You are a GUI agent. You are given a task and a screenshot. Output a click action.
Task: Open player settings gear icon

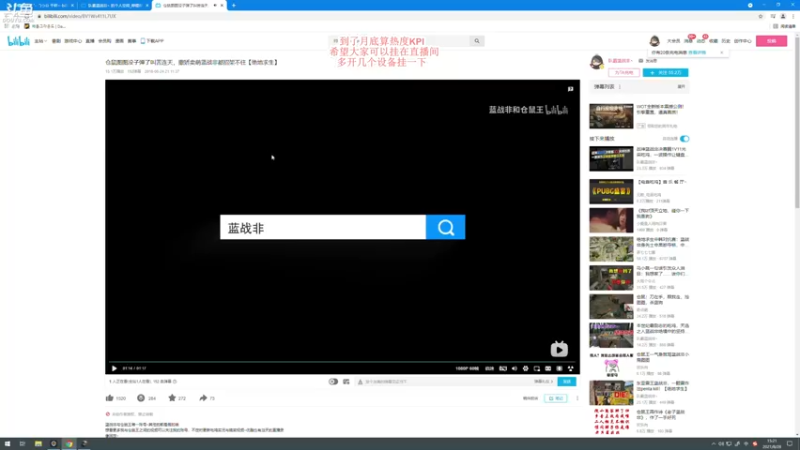pyautogui.click(x=526, y=368)
